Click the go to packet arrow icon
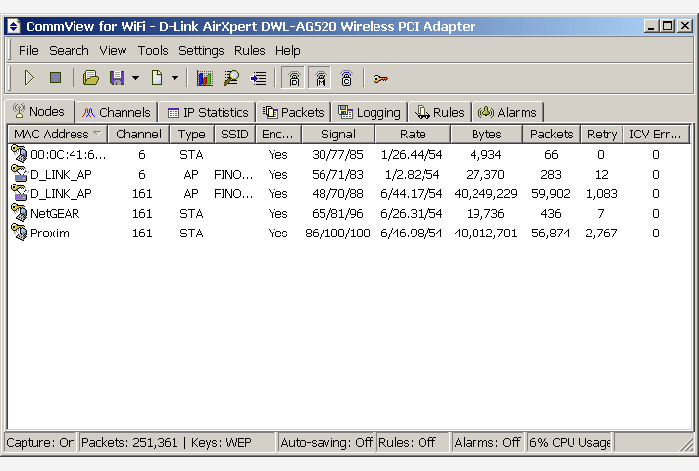This screenshot has height=471, width=699. click(259, 79)
